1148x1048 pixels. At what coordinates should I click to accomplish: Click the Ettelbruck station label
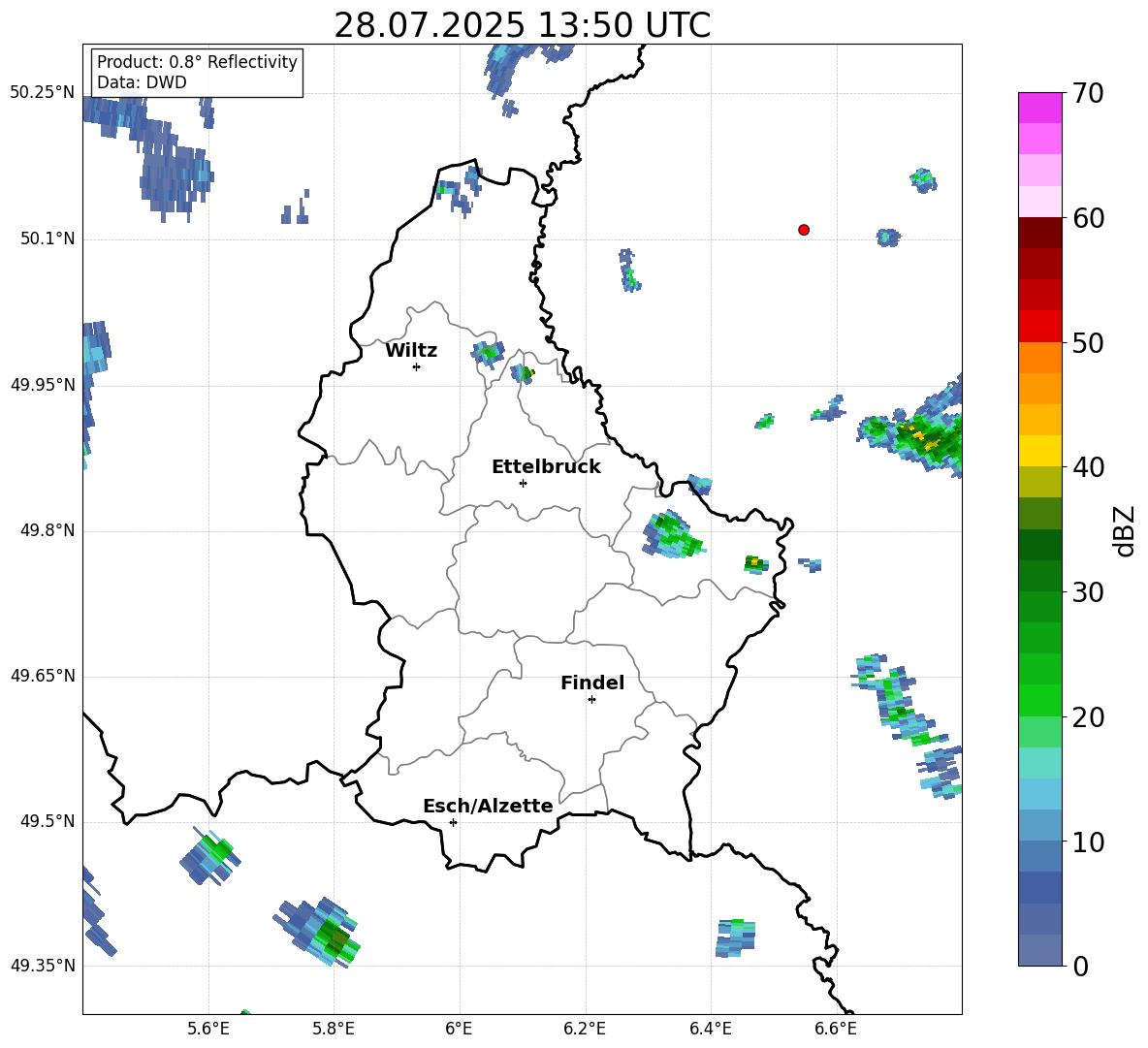point(546,467)
